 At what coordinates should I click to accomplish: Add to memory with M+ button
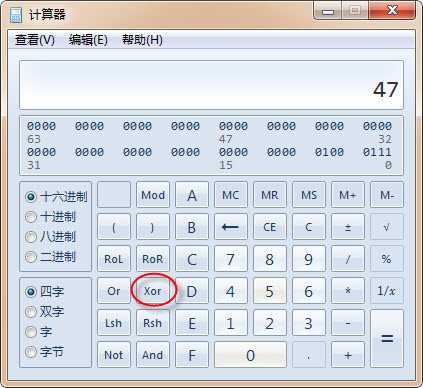tap(348, 195)
